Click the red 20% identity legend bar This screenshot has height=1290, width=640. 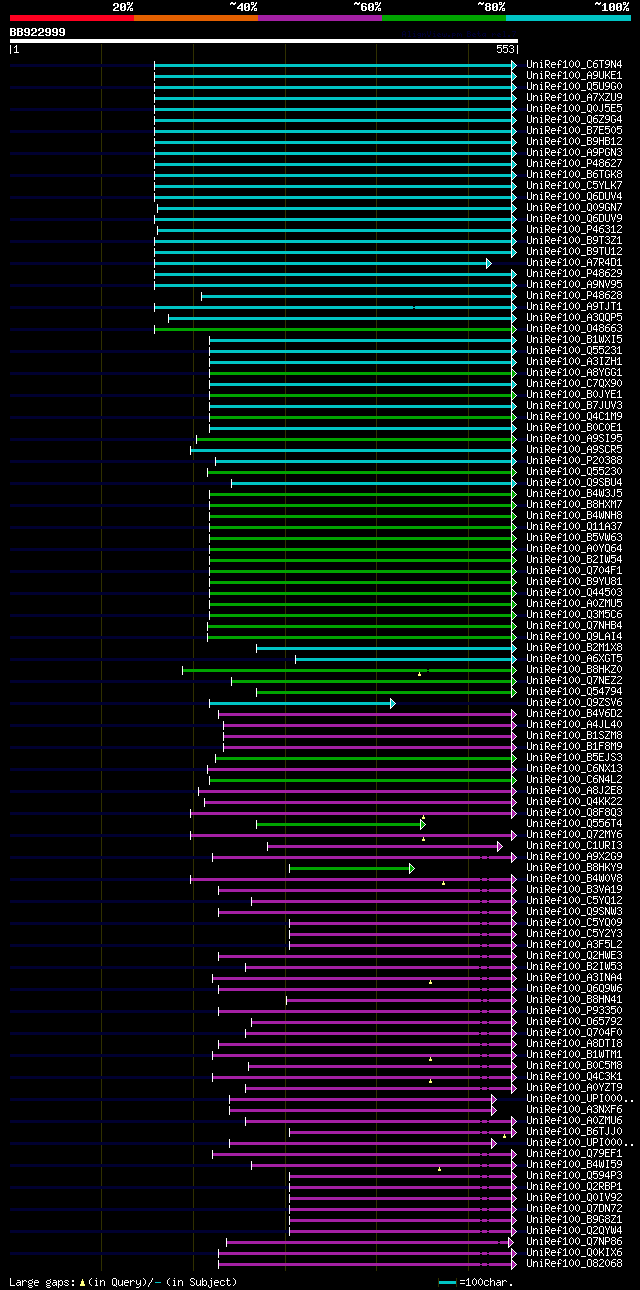coord(71,17)
